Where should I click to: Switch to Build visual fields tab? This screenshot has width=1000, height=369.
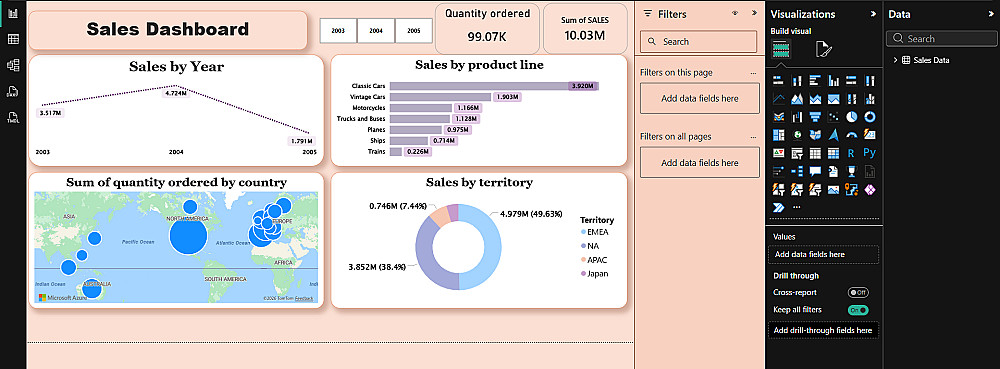pos(781,49)
